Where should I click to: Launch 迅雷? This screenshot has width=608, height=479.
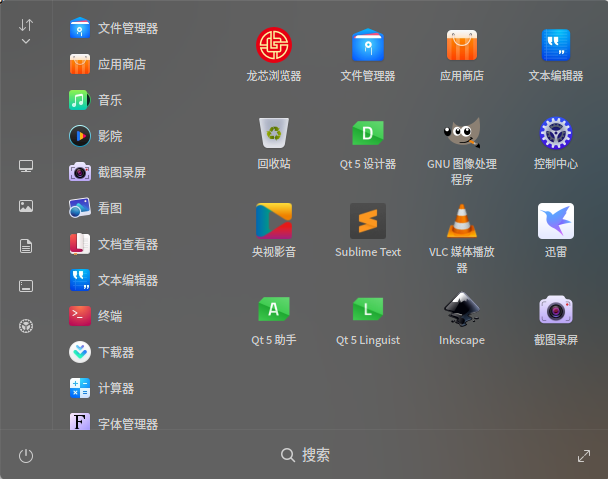coord(556,231)
